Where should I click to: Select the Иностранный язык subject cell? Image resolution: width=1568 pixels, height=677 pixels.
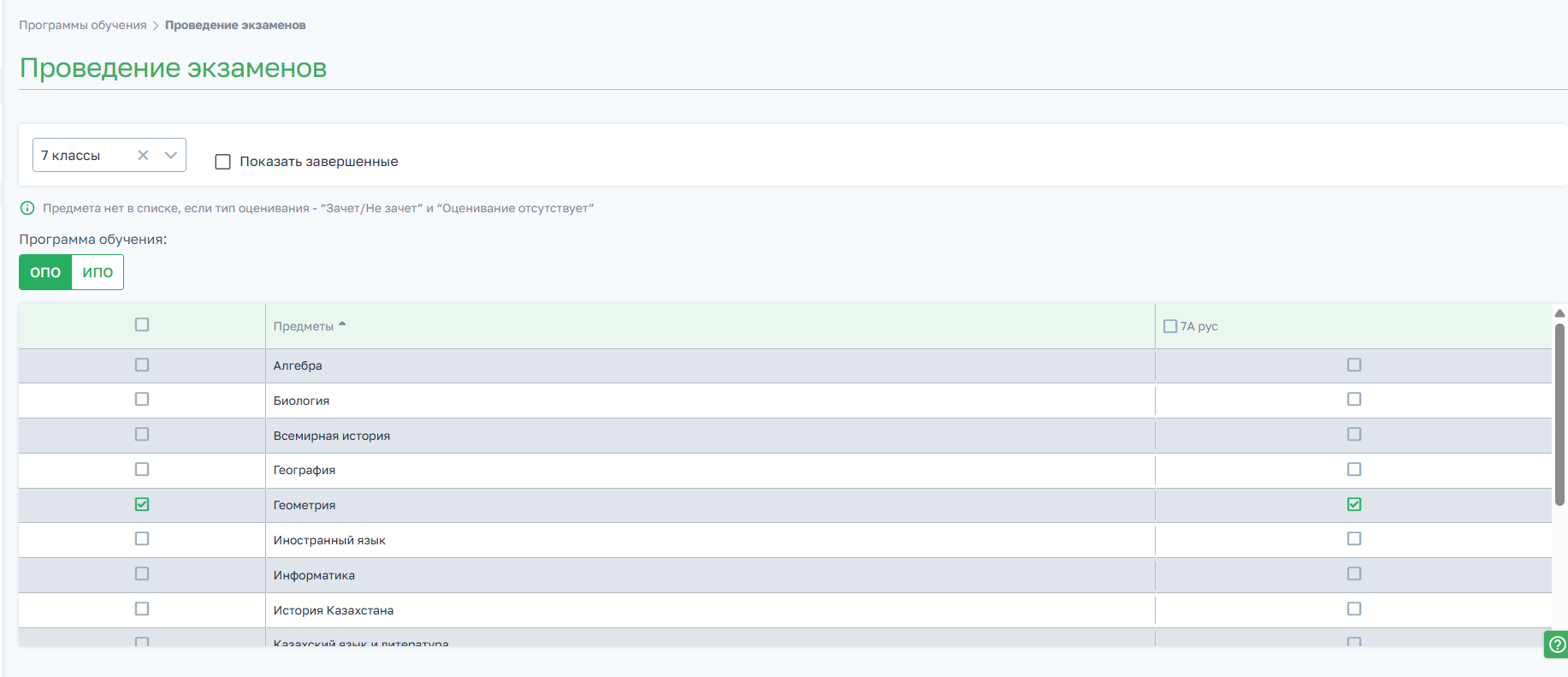click(710, 540)
